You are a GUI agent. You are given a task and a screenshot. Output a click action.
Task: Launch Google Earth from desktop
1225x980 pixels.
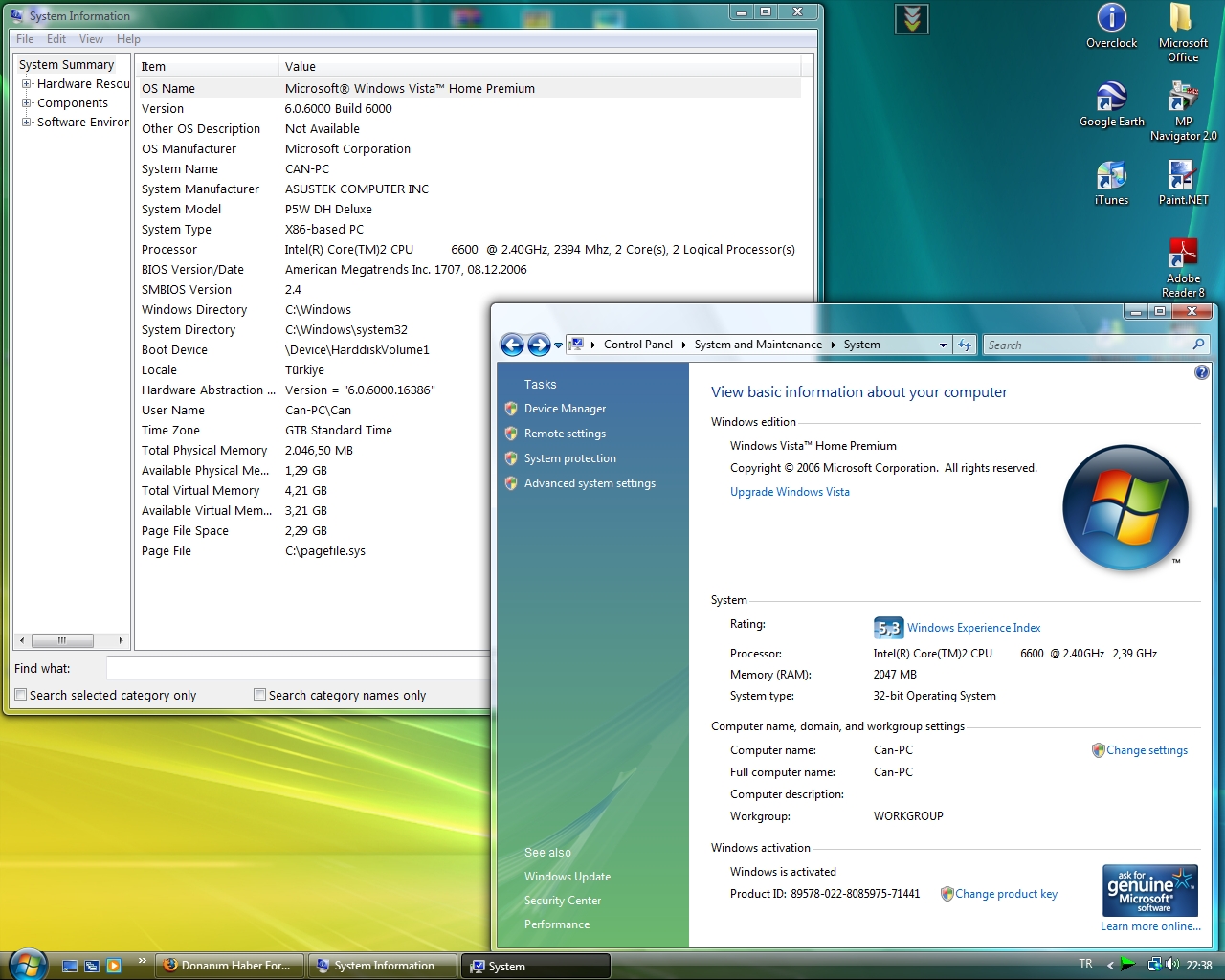(1111, 104)
